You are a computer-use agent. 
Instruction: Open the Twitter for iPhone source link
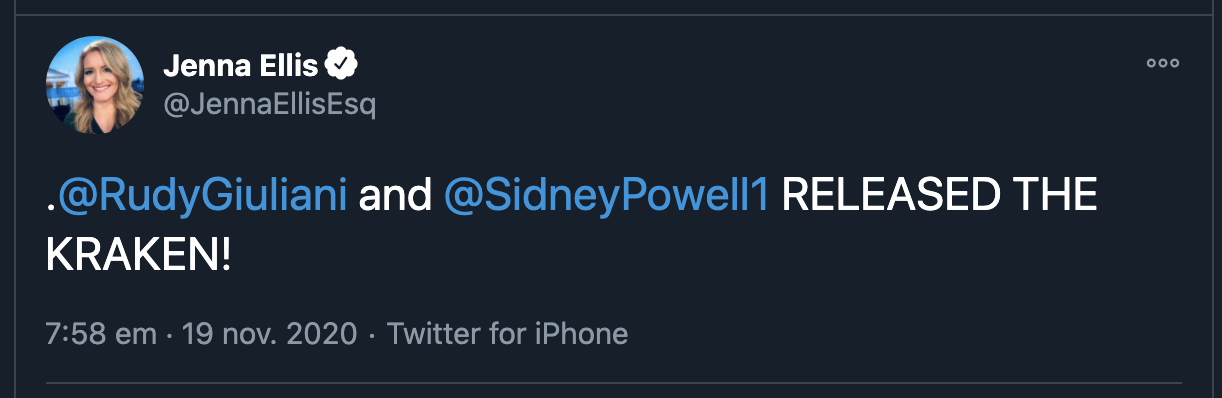(x=507, y=333)
